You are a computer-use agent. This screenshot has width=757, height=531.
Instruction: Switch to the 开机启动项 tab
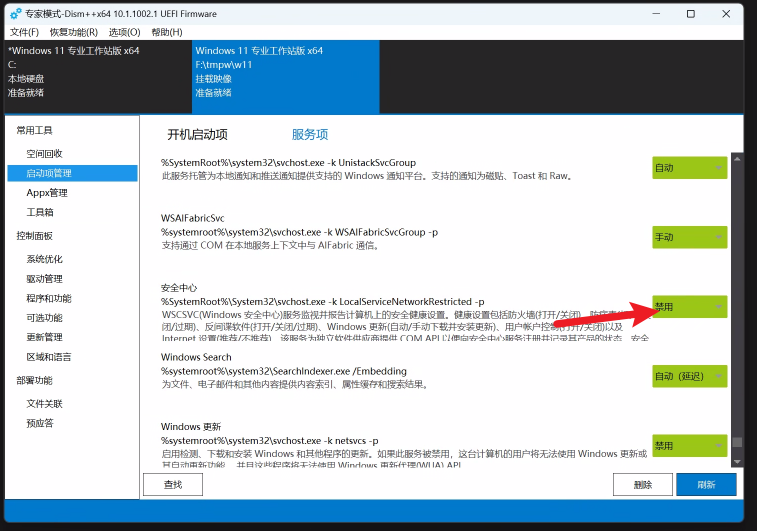coord(197,135)
